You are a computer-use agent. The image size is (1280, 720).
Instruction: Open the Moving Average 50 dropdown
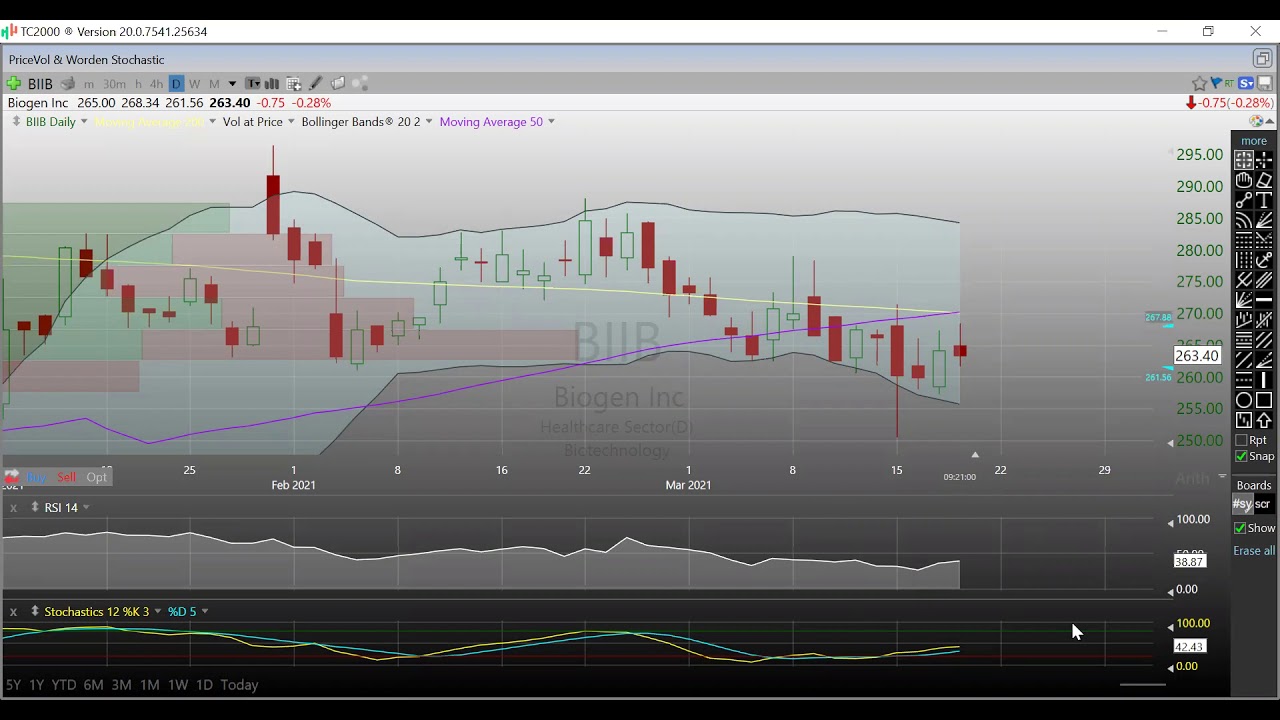[551, 121]
